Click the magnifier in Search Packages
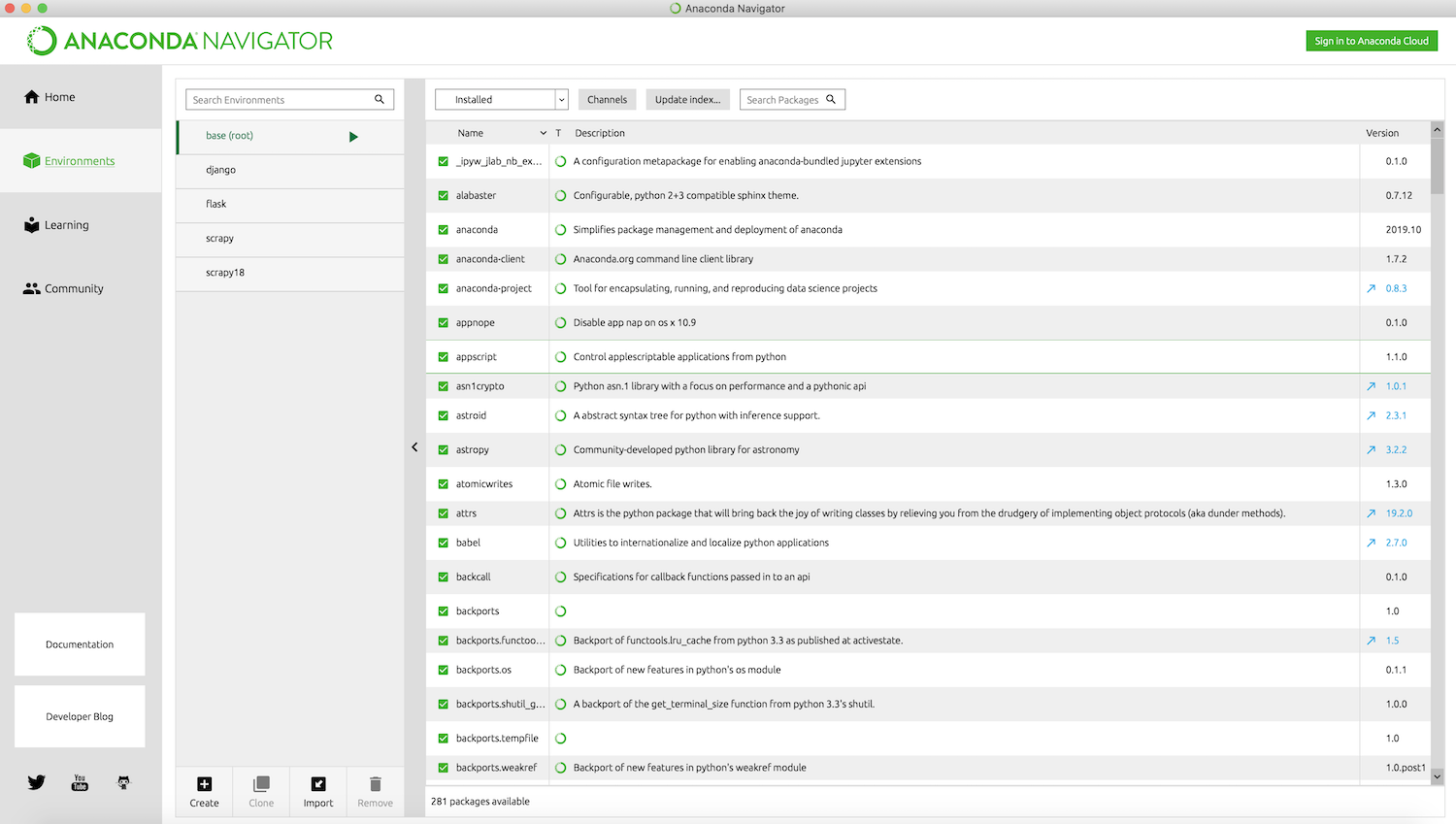 click(x=831, y=99)
